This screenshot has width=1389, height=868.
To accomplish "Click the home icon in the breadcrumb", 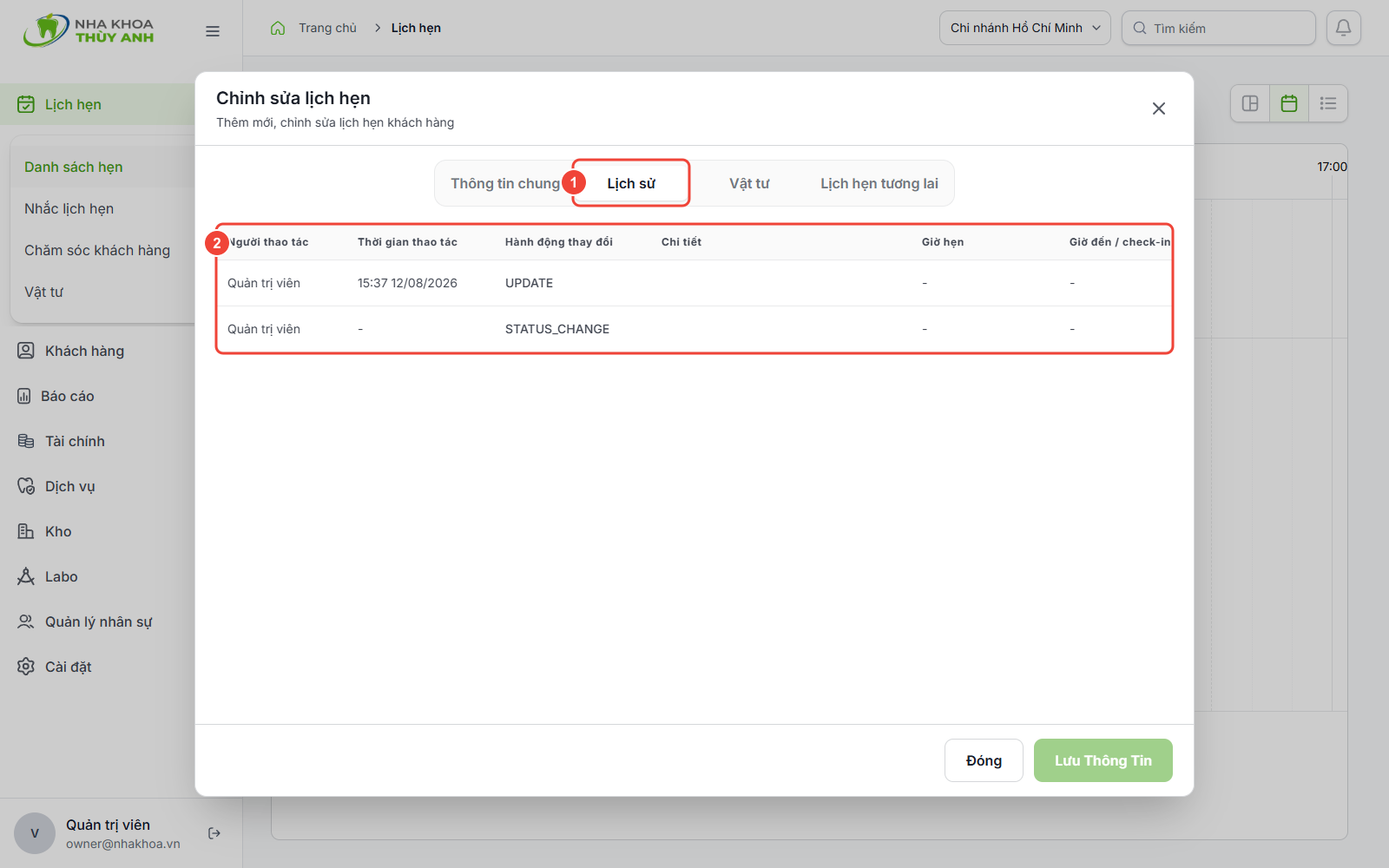I will point(278,28).
